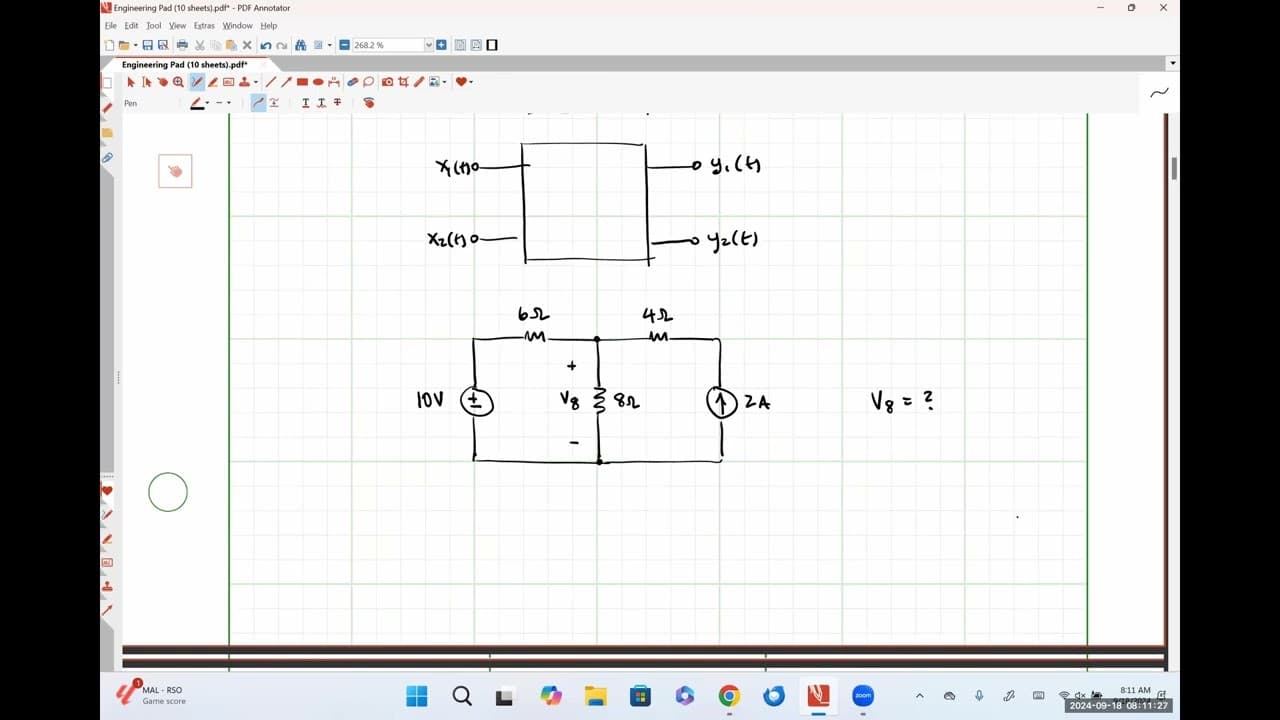Toggle full screen mode icon
Image resolution: width=1280 pixels, height=720 pixels.
(x=492, y=45)
